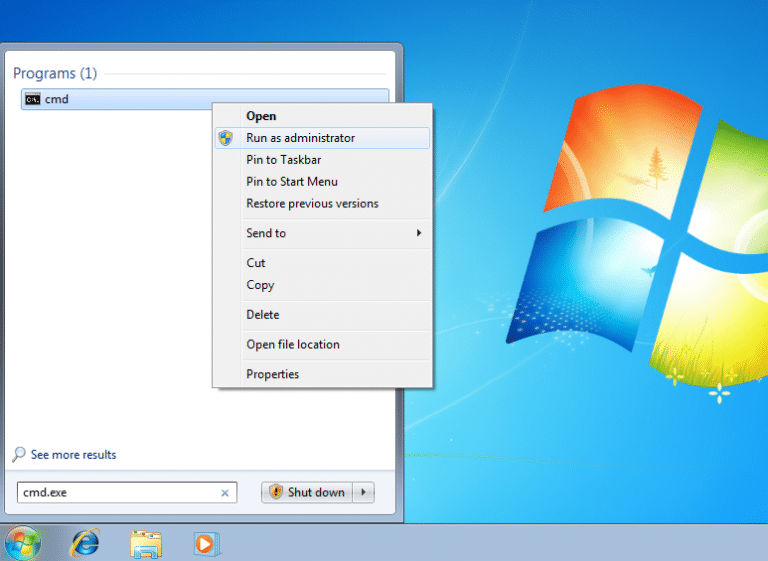Choose Open file location
Viewport: 768px width, 561px height.
pyautogui.click(x=322, y=344)
